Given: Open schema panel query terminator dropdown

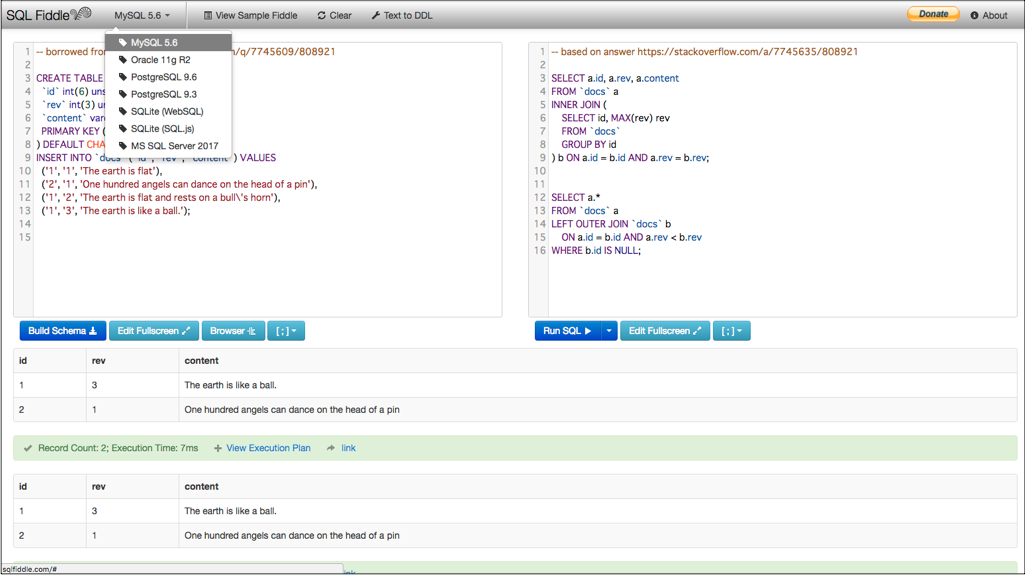Looking at the screenshot, I should 286,331.
